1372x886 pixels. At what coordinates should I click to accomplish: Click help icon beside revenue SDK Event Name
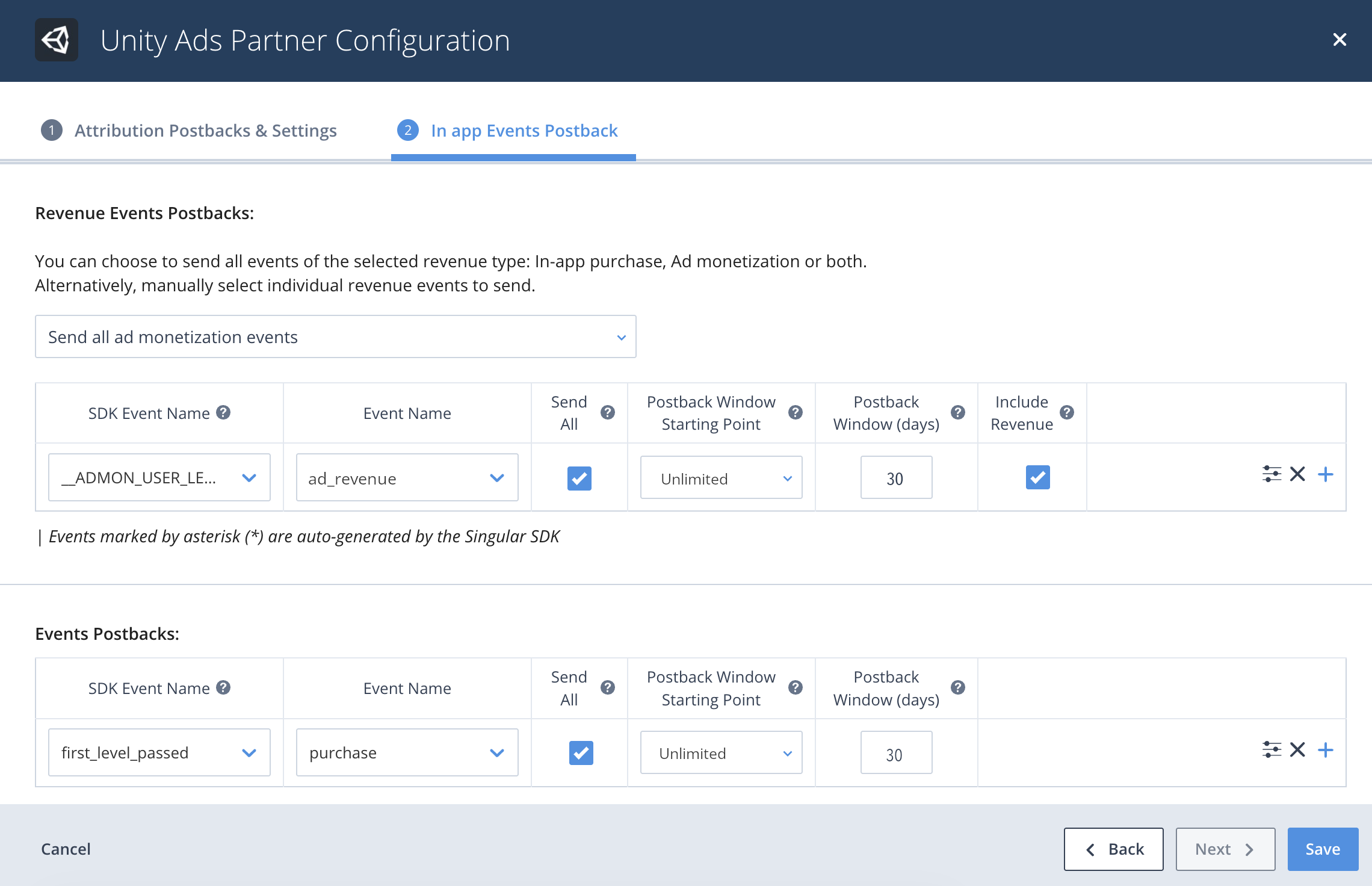(223, 412)
